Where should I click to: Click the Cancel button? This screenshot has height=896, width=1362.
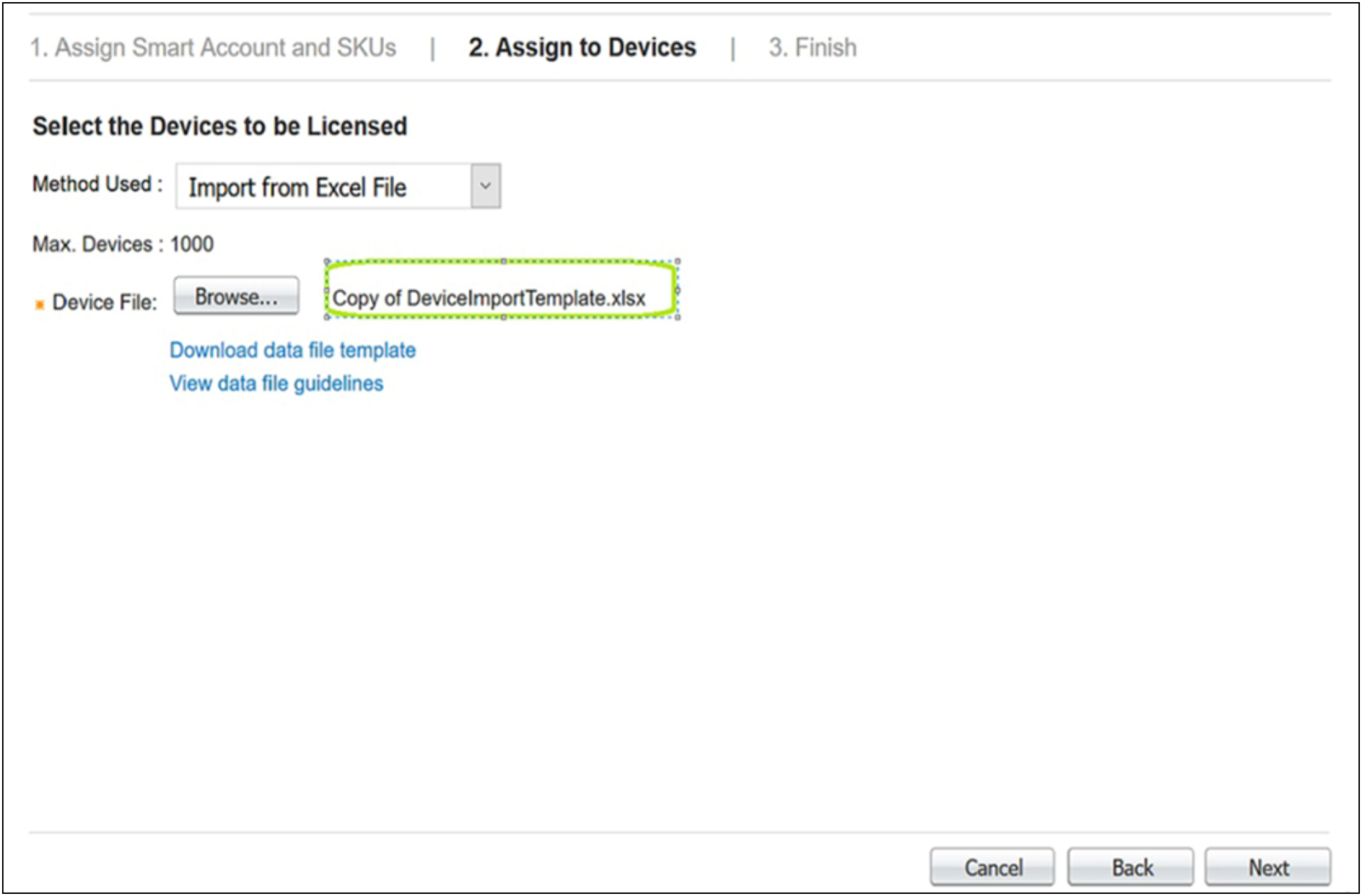[992, 867]
